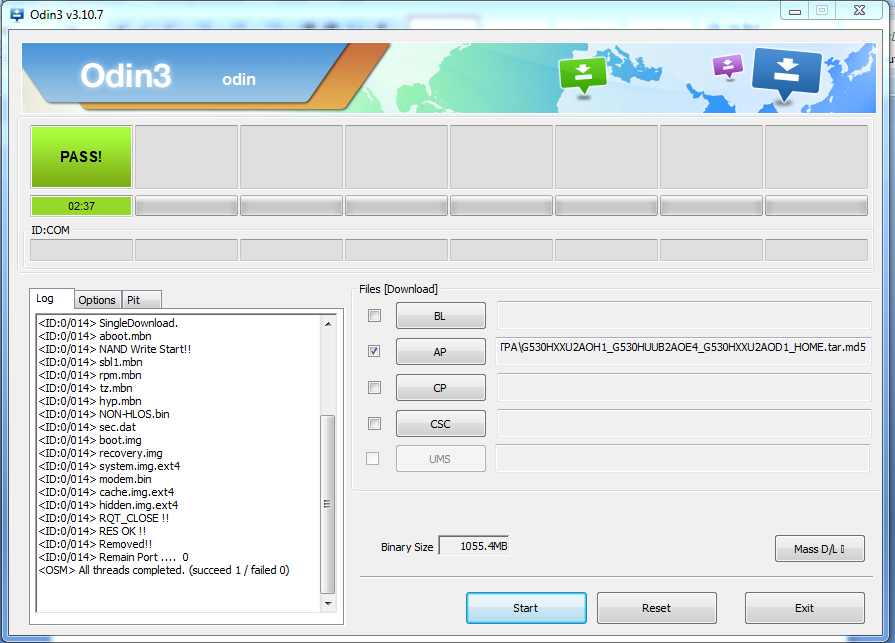Click the log scrollbar down arrow

(328, 604)
